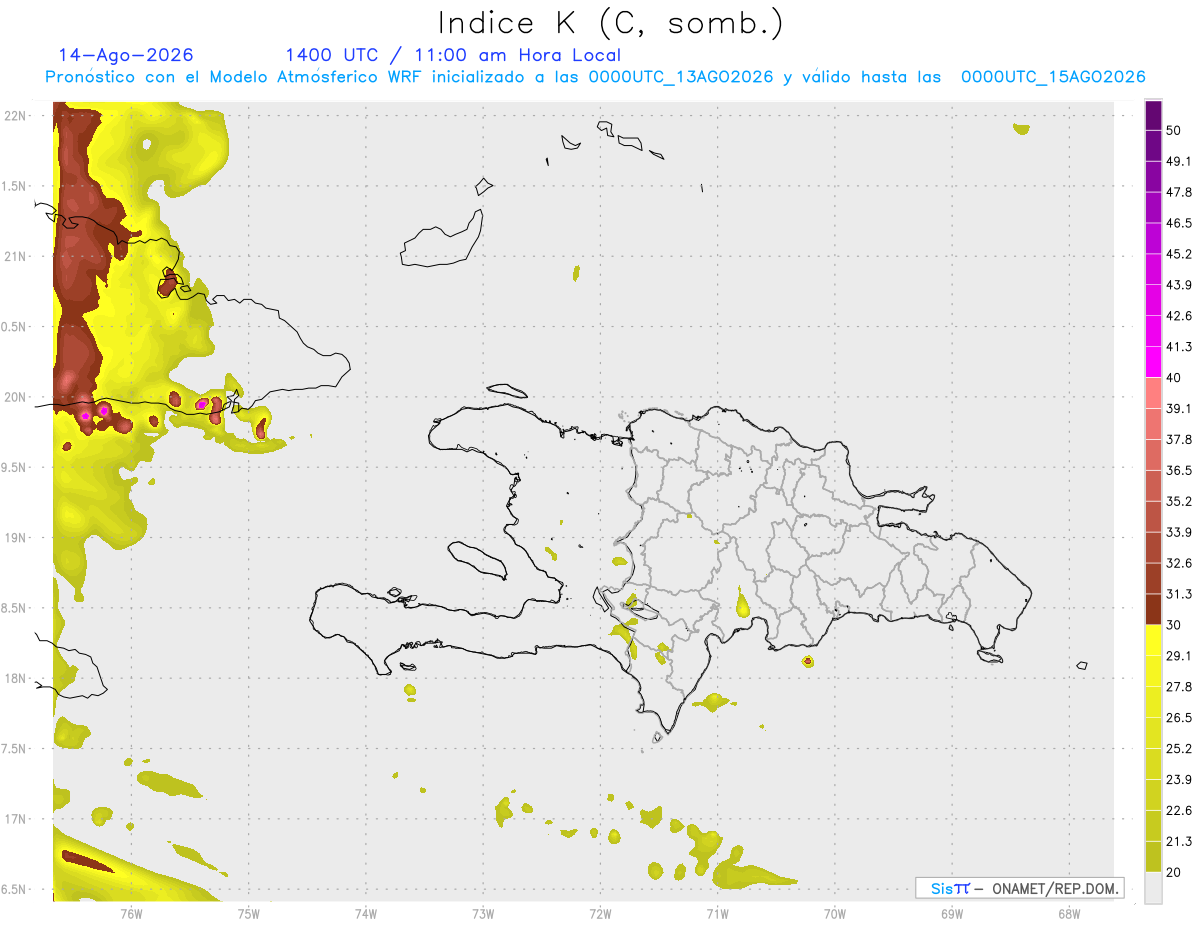Select the "20N" latitude label
Viewport: 1200px width, 927px height.
pyautogui.click(x=16, y=398)
